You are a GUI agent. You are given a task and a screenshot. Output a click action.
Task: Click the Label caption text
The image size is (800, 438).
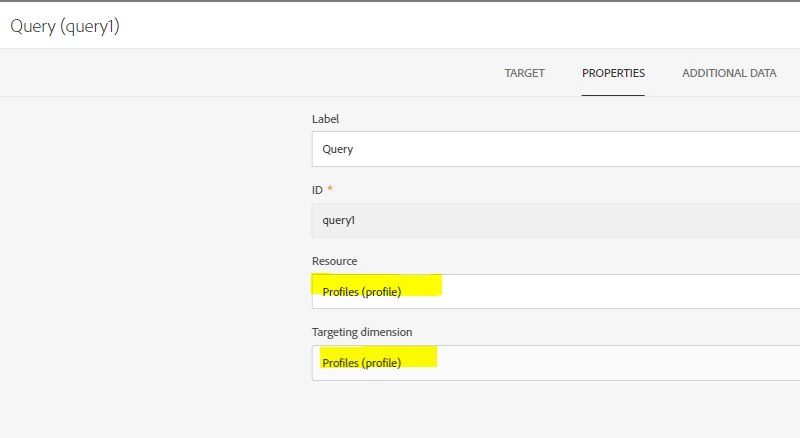(326, 119)
